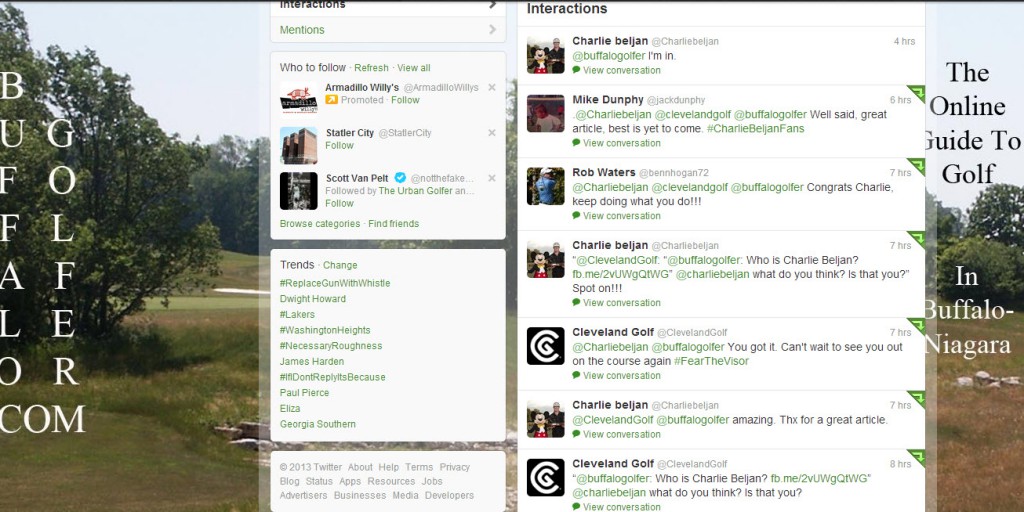The image size is (1024, 512).
Task: View all follow suggestions
Action: tap(414, 68)
